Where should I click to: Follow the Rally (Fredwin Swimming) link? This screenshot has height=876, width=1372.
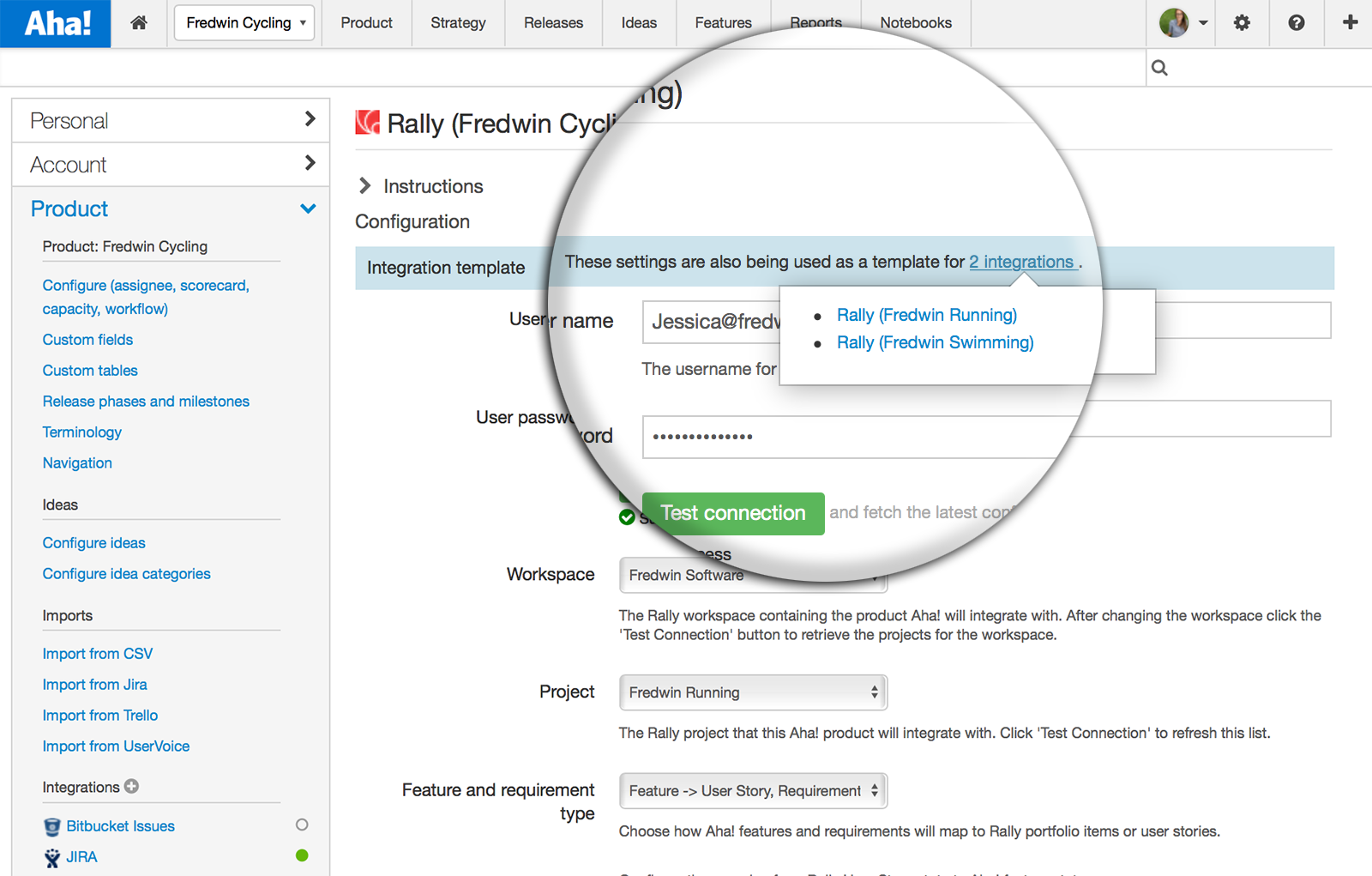(935, 342)
